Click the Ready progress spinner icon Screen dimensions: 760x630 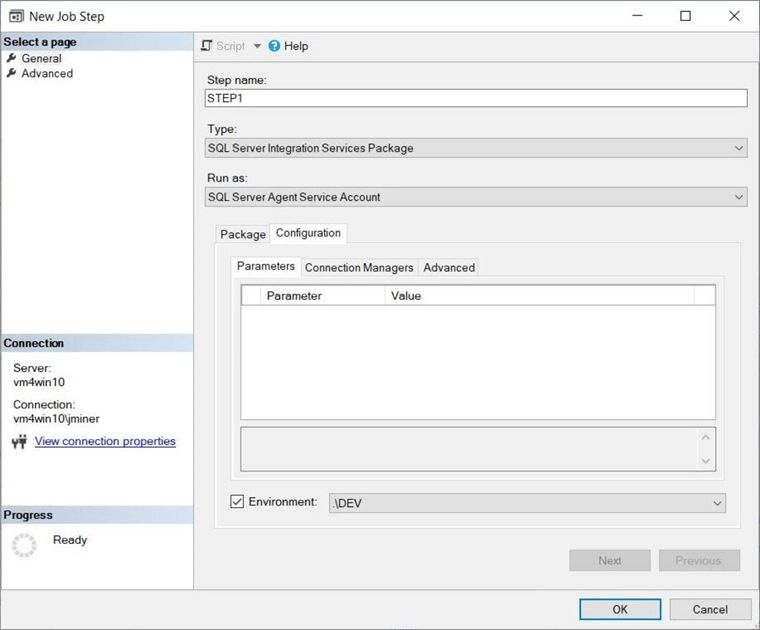click(24, 544)
